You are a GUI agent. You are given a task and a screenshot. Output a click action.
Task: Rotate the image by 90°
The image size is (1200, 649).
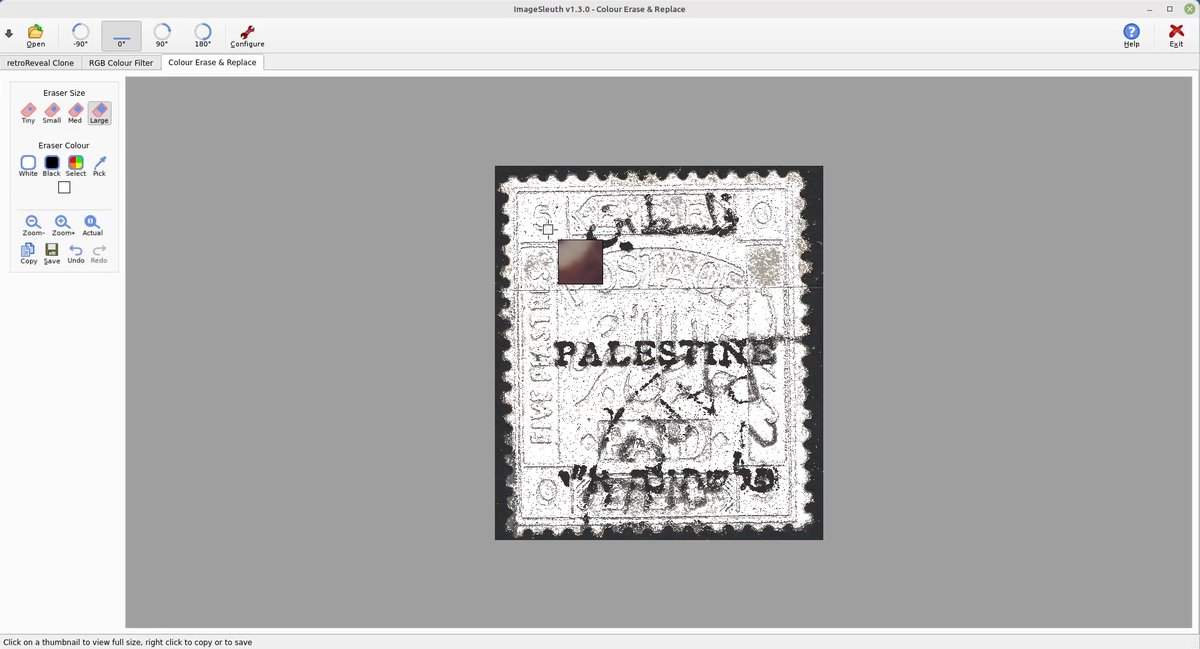point(162,36)
